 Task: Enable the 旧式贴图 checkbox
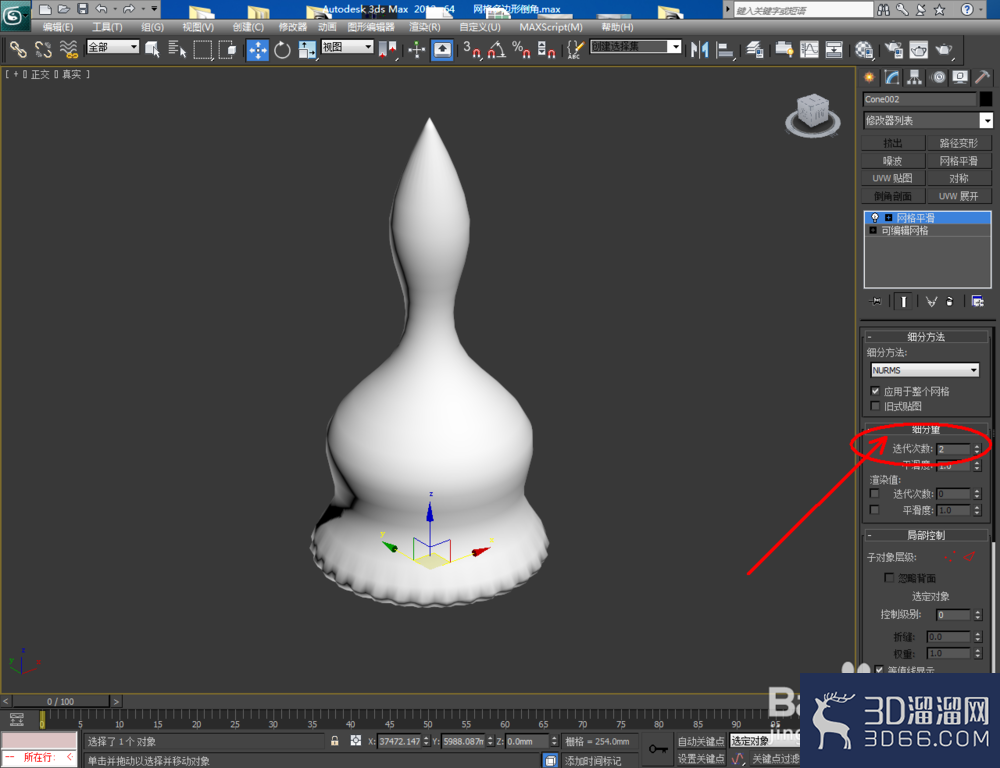pos(875,406)
